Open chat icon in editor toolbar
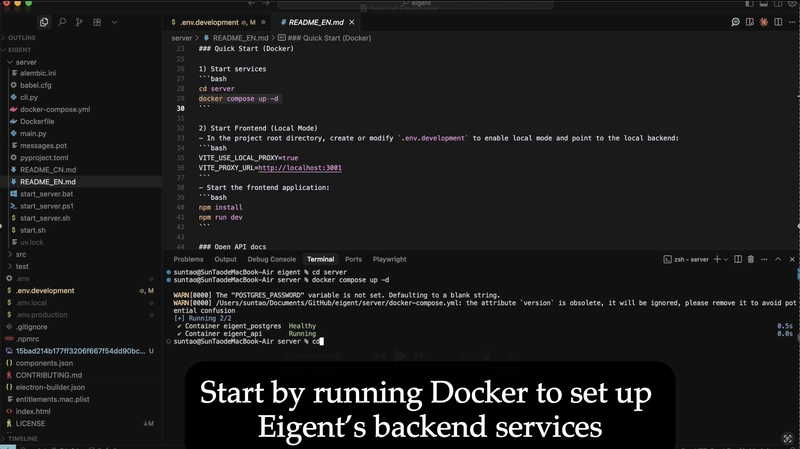This screenshot has height=449, width=800. (x=735, y=22)
